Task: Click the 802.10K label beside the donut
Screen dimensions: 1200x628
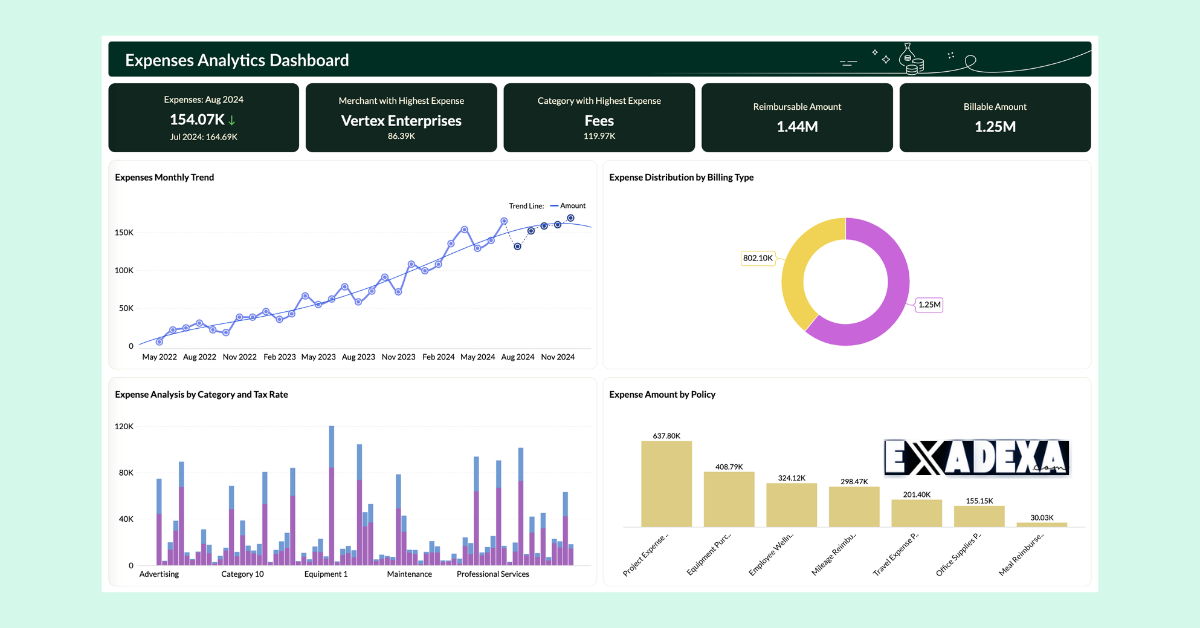Action: tap(758, 258)
